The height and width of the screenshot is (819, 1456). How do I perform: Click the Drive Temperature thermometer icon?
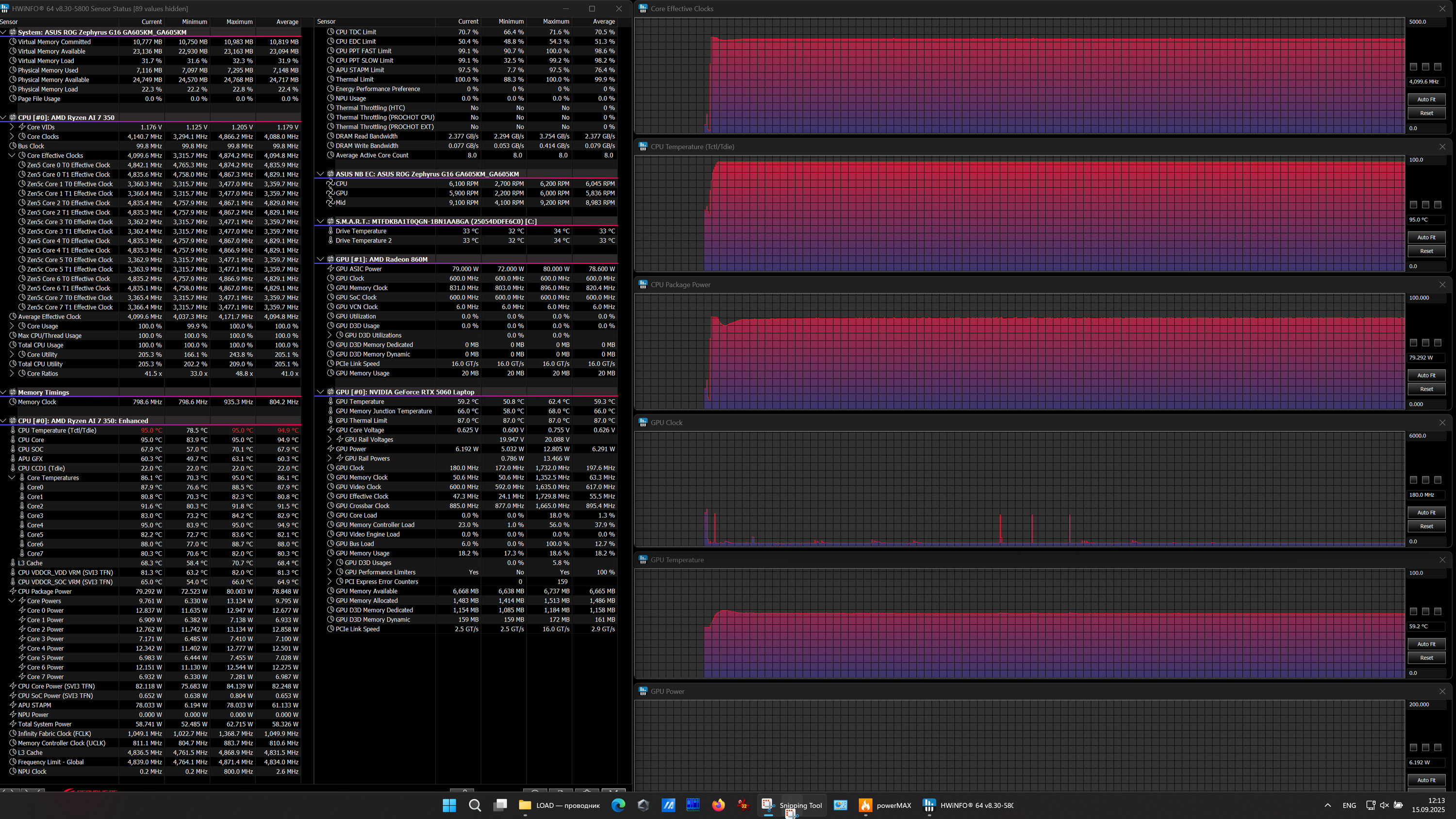click(331, 231)
